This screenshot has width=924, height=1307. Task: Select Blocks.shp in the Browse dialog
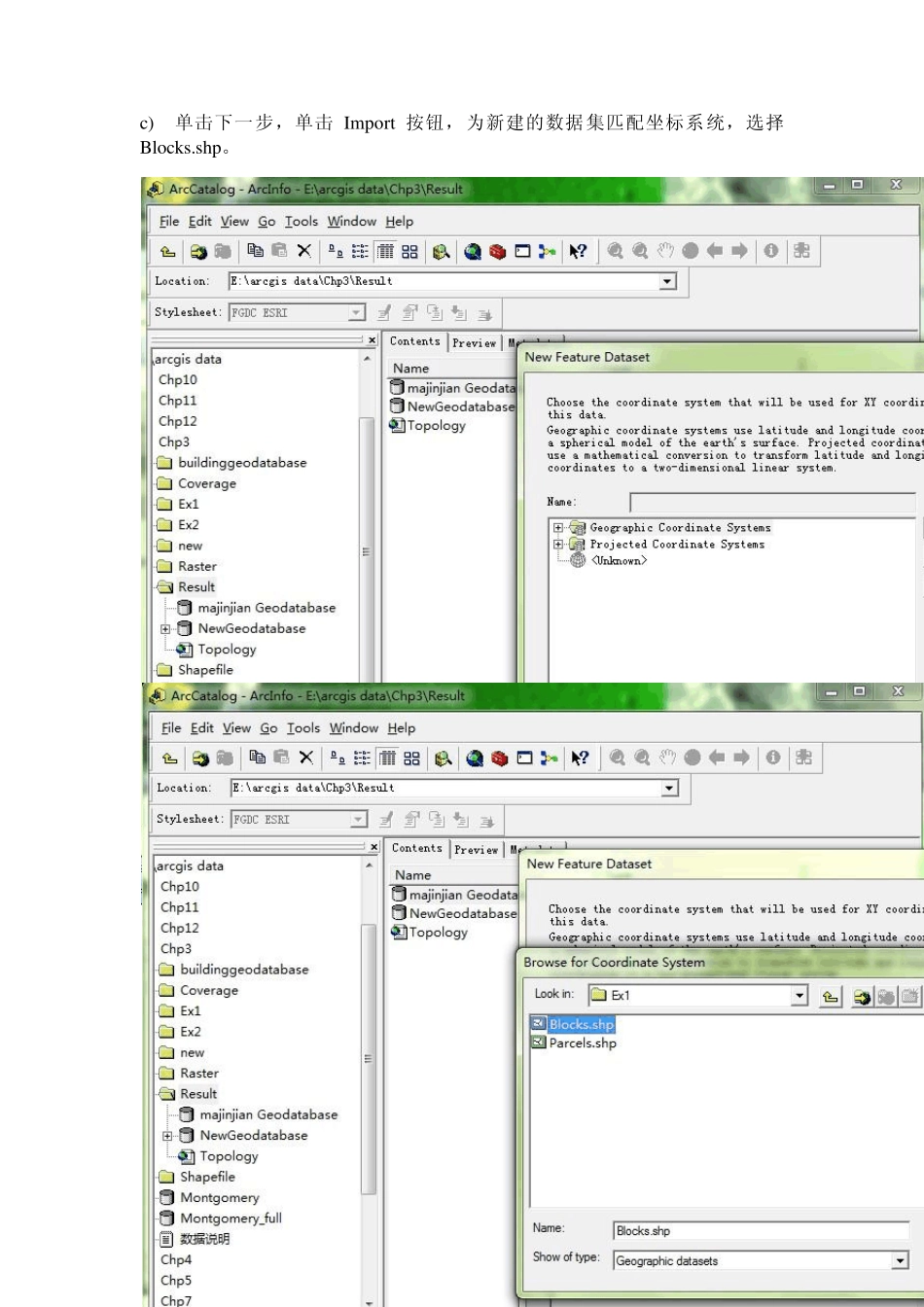[x=581, y=1024]
